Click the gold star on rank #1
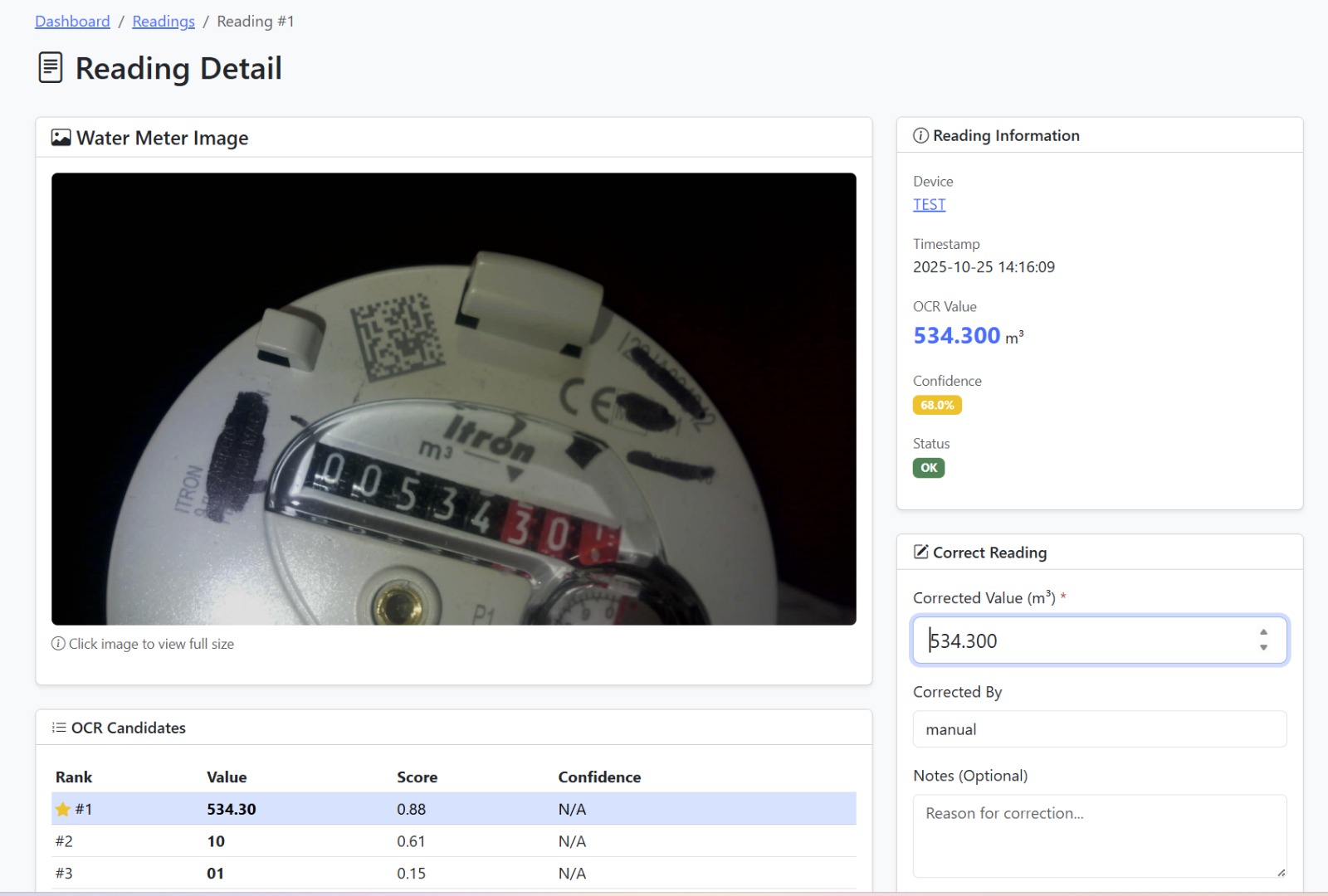The width and height of the screenshot is (1328, 896). (x=62, y=809)
